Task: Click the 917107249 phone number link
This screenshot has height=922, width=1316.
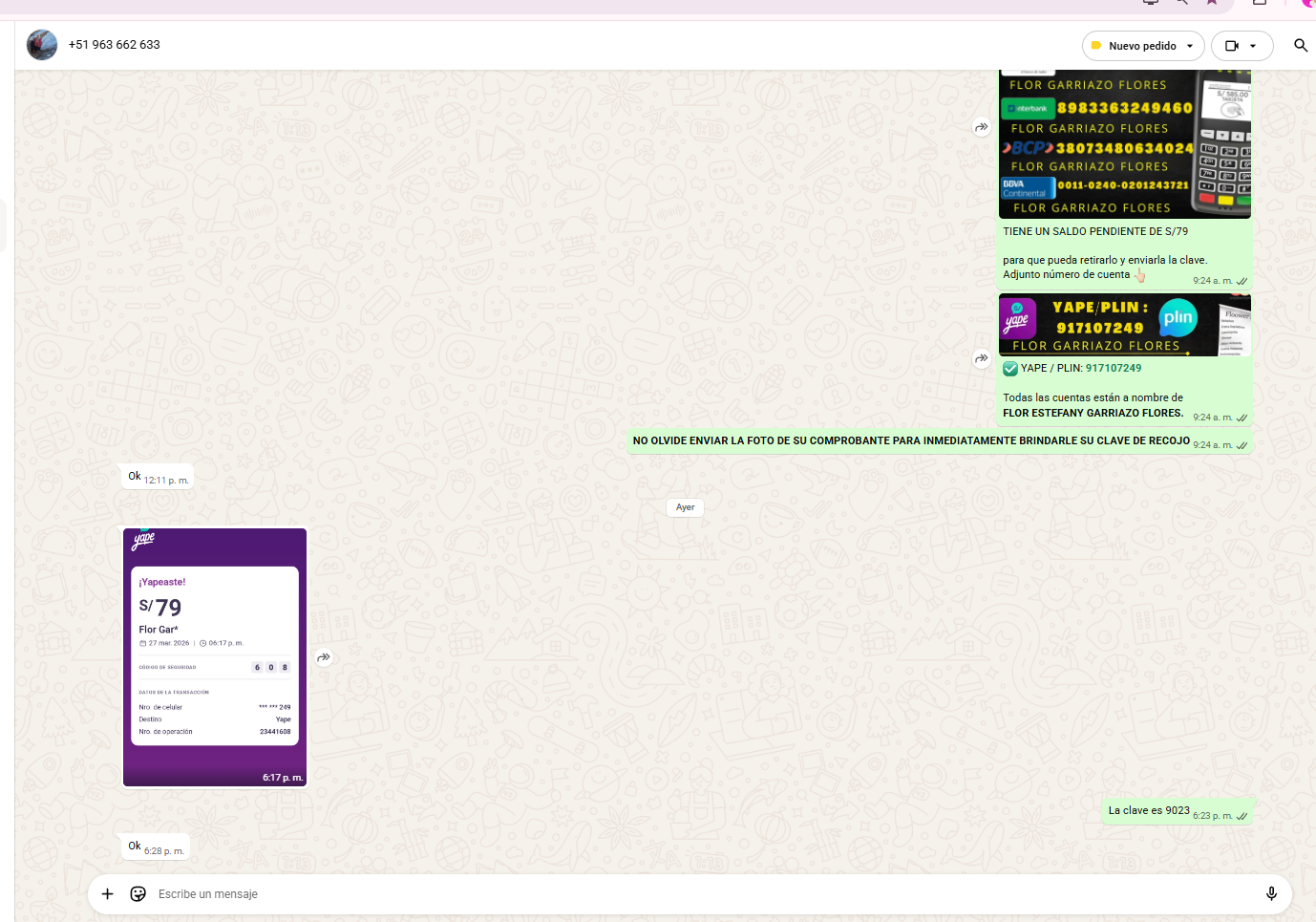Action: click(1113, 368)
